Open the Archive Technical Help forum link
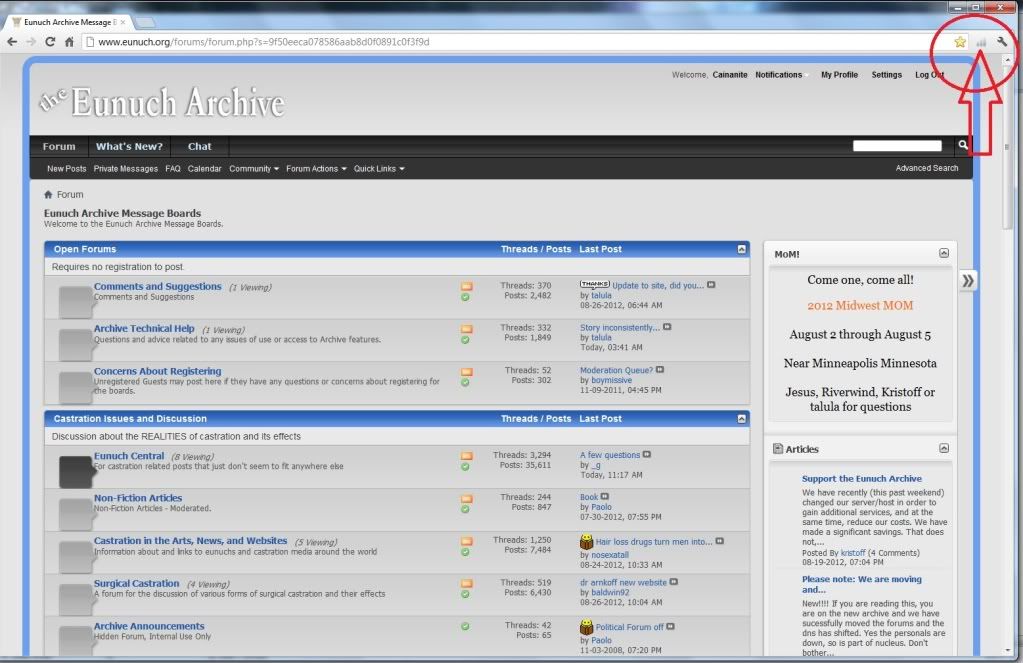This screenshot has width=1023, height=663. click(x=144, y=328)
